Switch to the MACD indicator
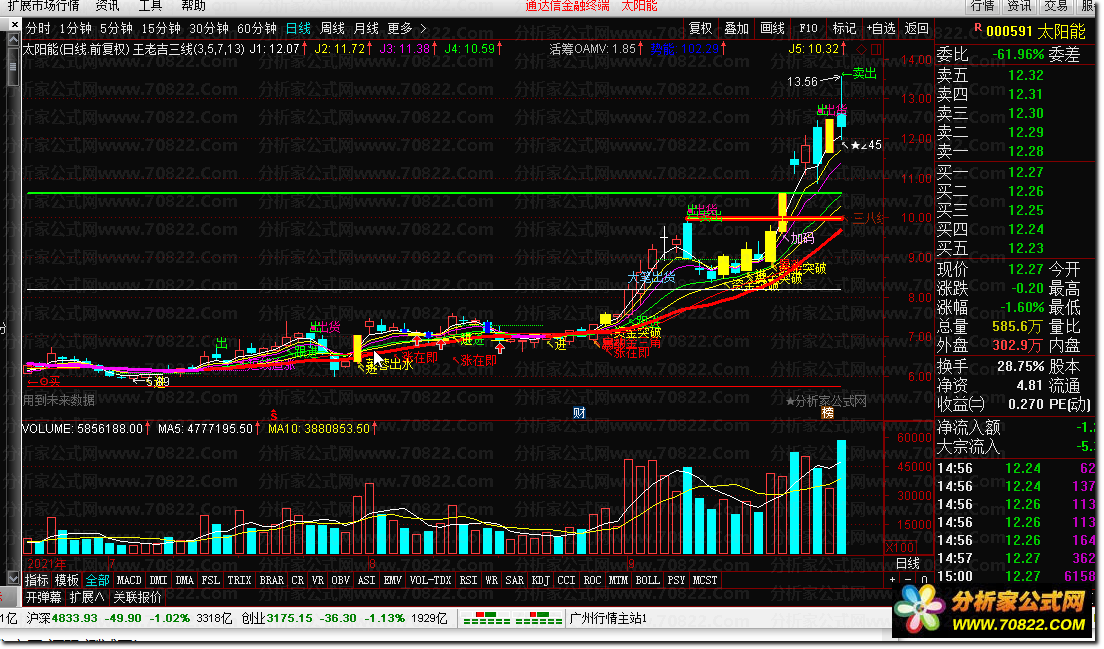 (x=129, y=580)
